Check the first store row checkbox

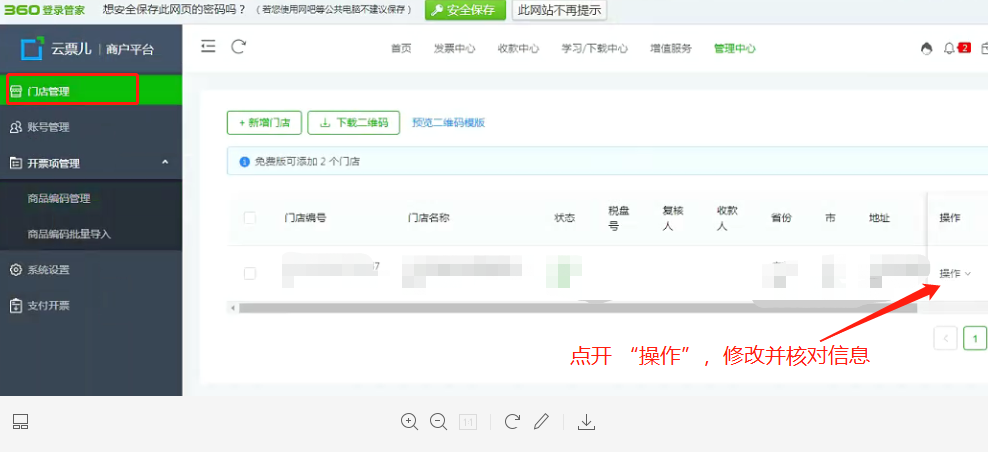[250, 273]
